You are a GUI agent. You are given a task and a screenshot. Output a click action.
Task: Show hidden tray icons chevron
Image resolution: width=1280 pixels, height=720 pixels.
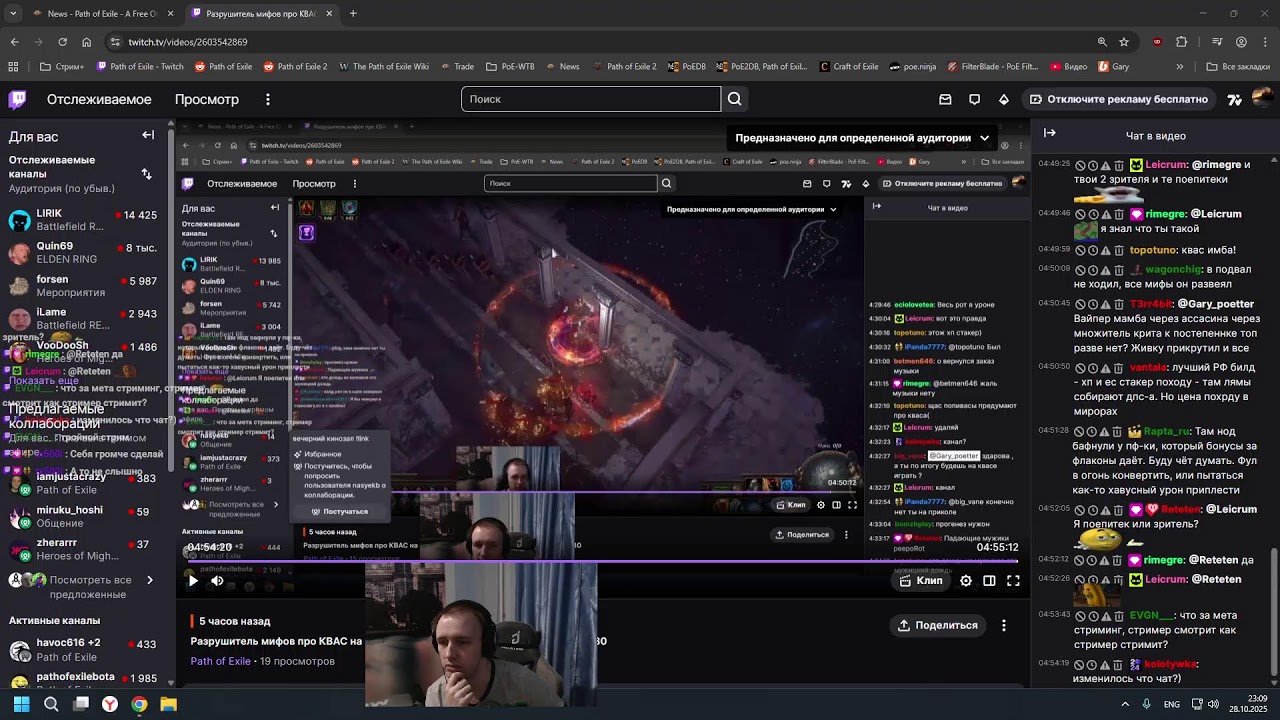(1125, 704)
